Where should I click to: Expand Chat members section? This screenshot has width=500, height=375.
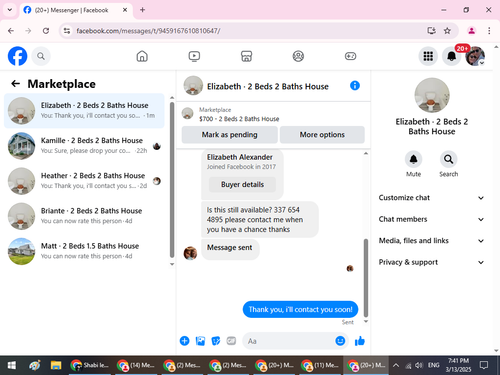(x=431, y=219)
